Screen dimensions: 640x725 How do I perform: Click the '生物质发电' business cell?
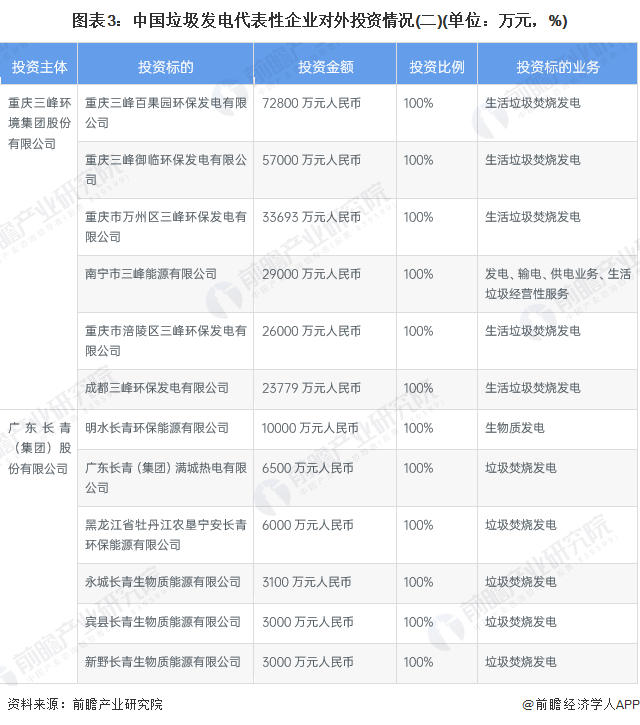(x=515, y=428)
